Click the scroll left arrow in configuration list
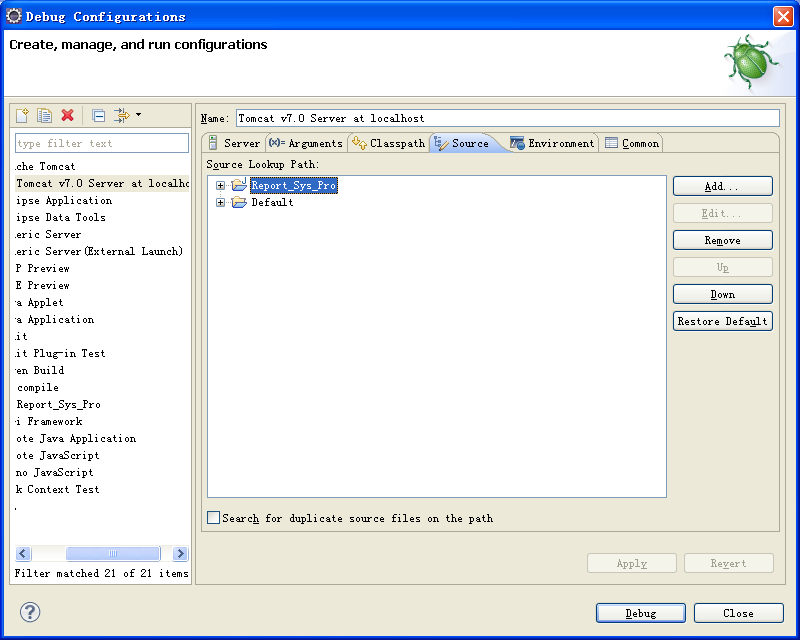The width and height of the screenshot is (800, 640). (23, 554)
